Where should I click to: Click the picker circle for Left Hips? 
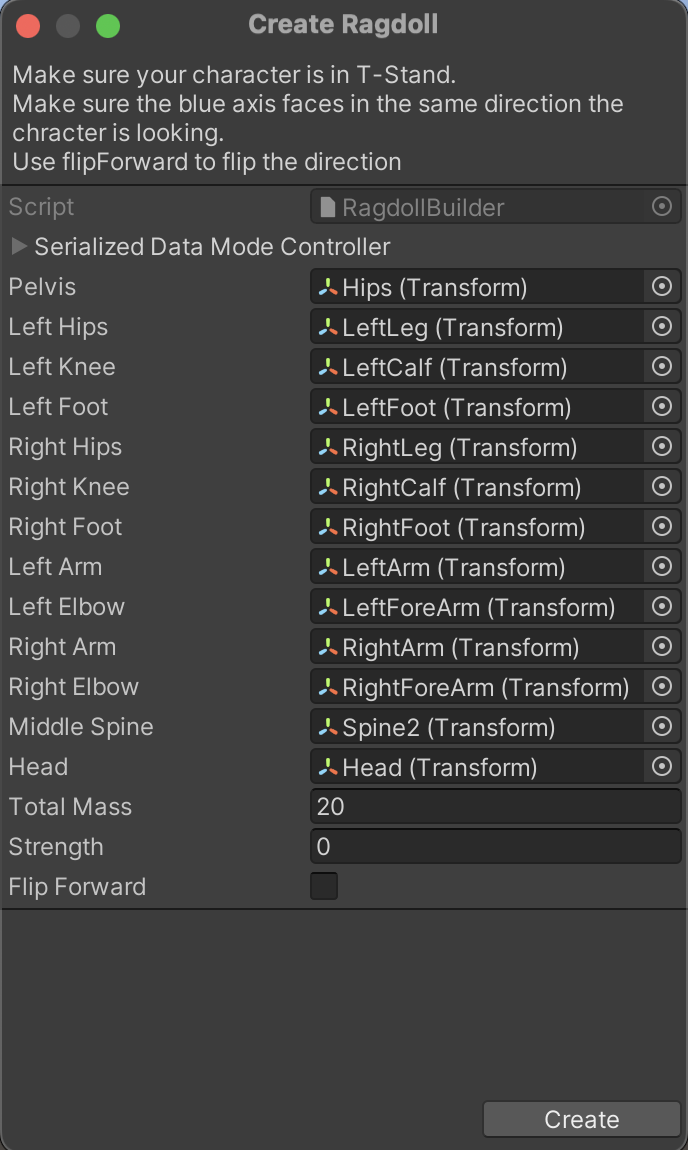click(661, 327)
